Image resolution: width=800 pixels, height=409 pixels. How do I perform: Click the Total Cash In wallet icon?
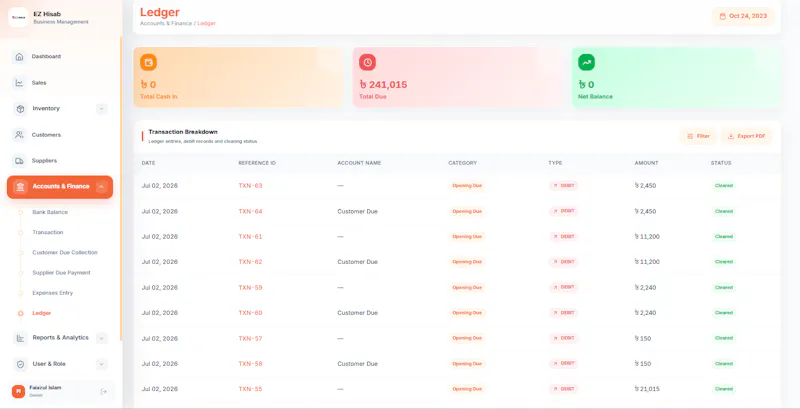pos(148,62)
